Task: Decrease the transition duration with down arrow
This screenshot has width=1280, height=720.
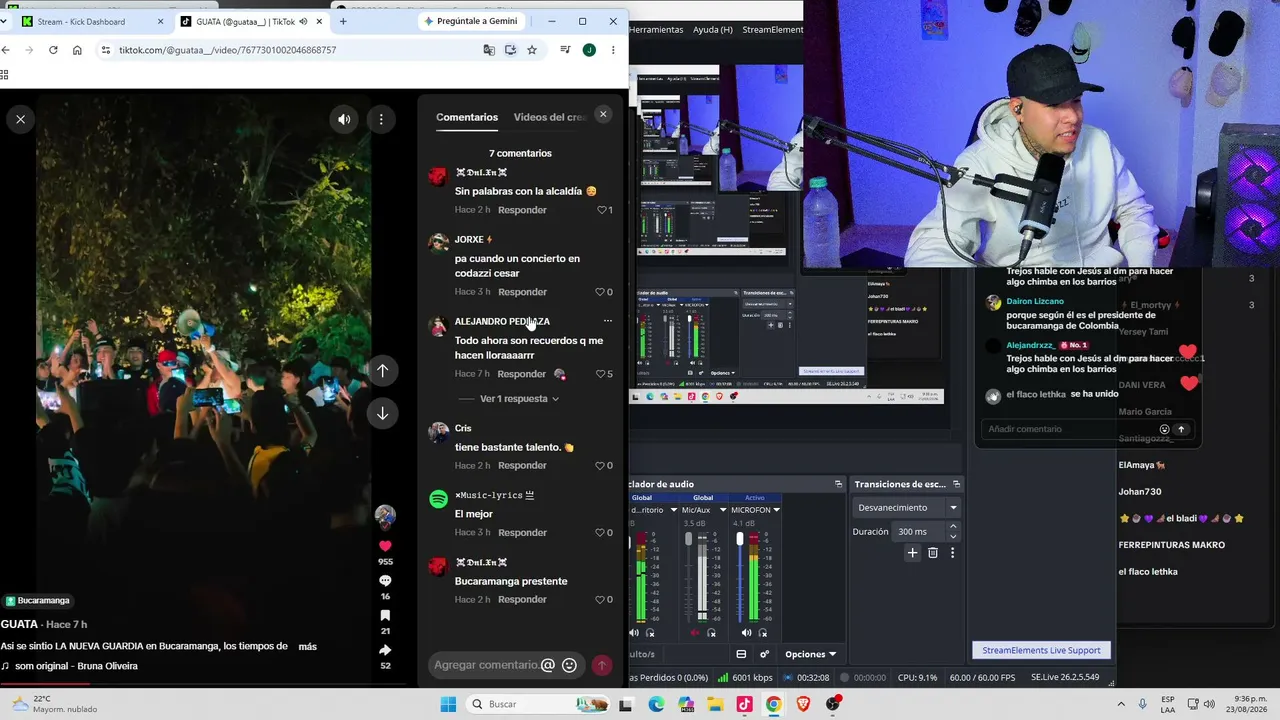Action: (952, 537)
